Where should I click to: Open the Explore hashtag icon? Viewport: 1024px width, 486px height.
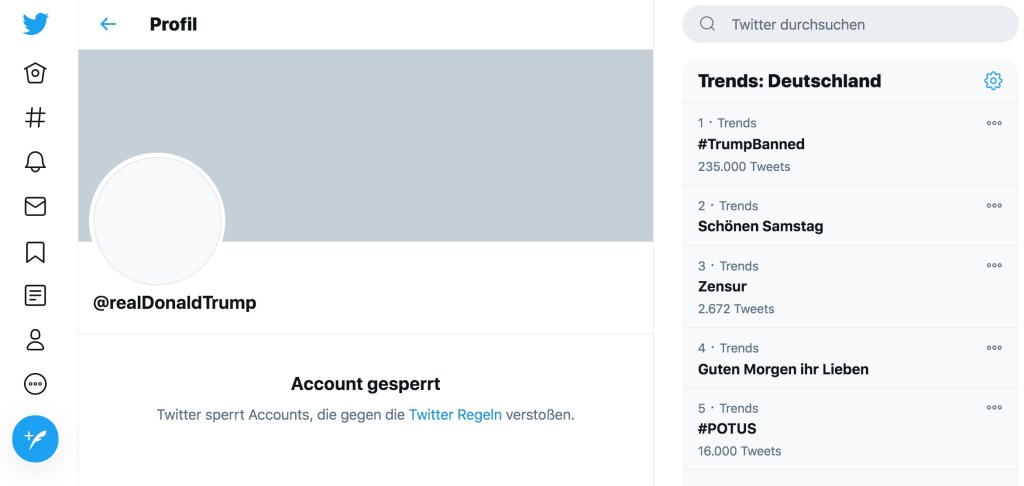tap(35, 117)
